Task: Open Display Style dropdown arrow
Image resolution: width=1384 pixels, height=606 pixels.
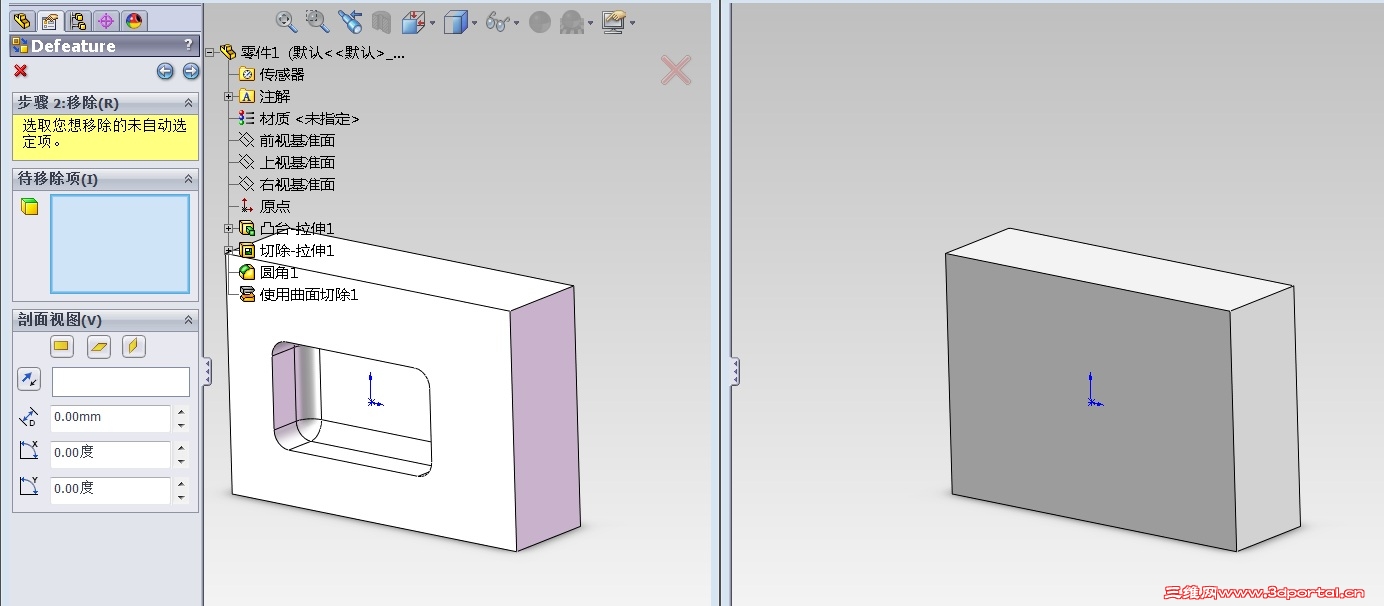Action: (474, 22)
